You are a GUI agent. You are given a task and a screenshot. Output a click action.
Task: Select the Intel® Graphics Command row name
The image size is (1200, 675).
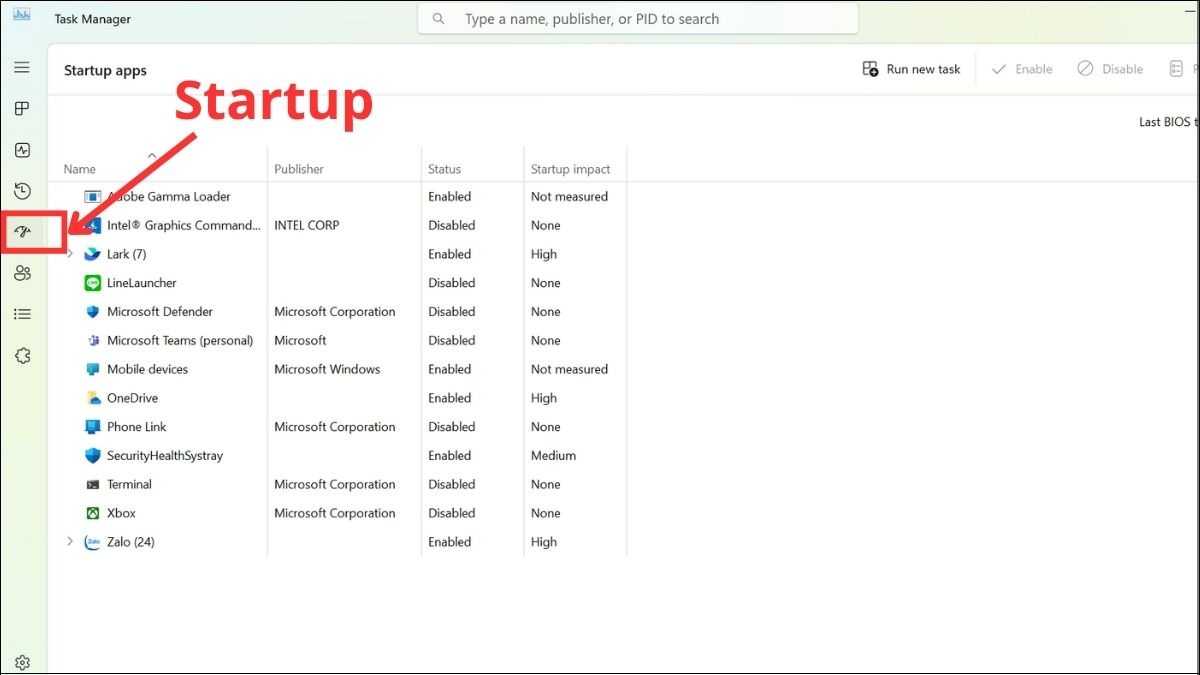[x=184, y=226]
